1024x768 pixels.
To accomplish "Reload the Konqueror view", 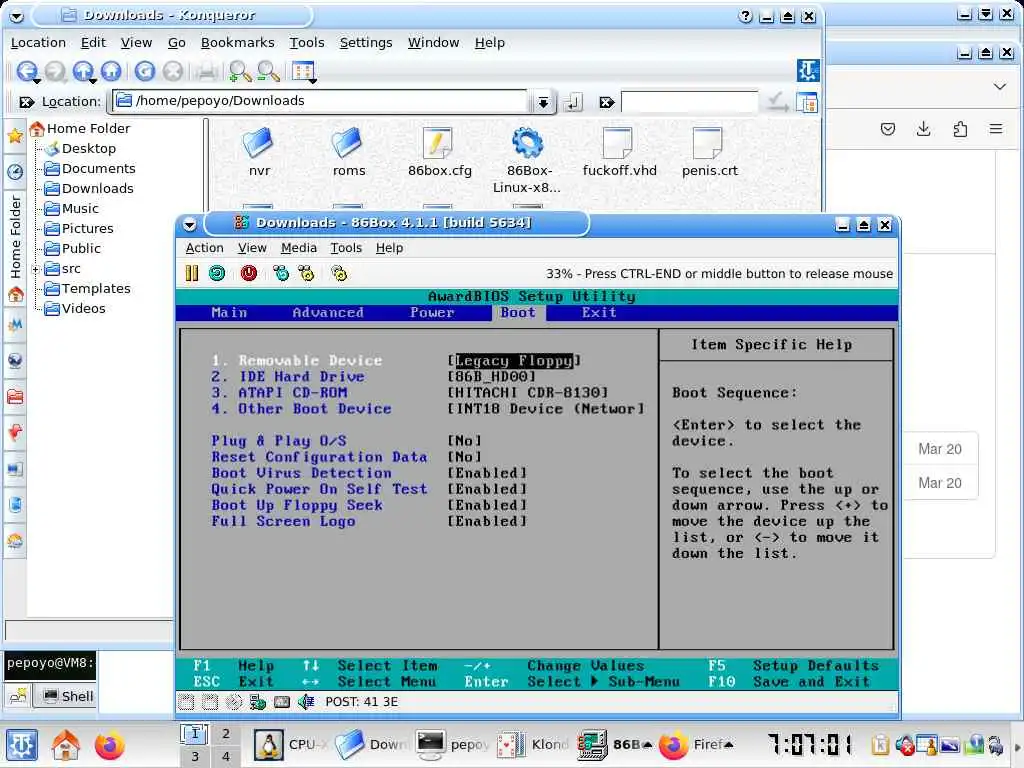I will click(145, 71).
